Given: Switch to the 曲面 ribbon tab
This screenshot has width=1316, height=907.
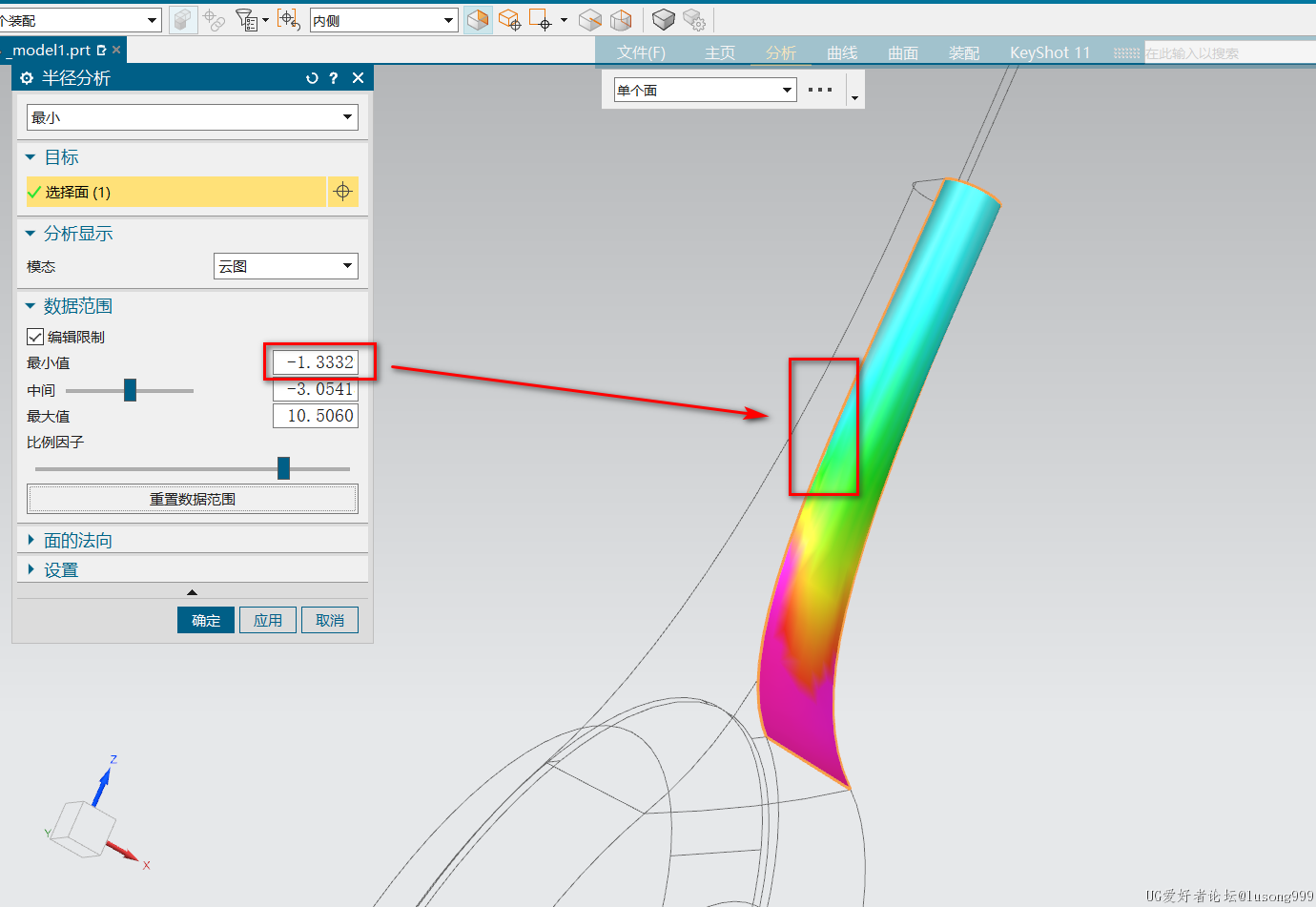Looking at the screenshot, I should [903, 52].
